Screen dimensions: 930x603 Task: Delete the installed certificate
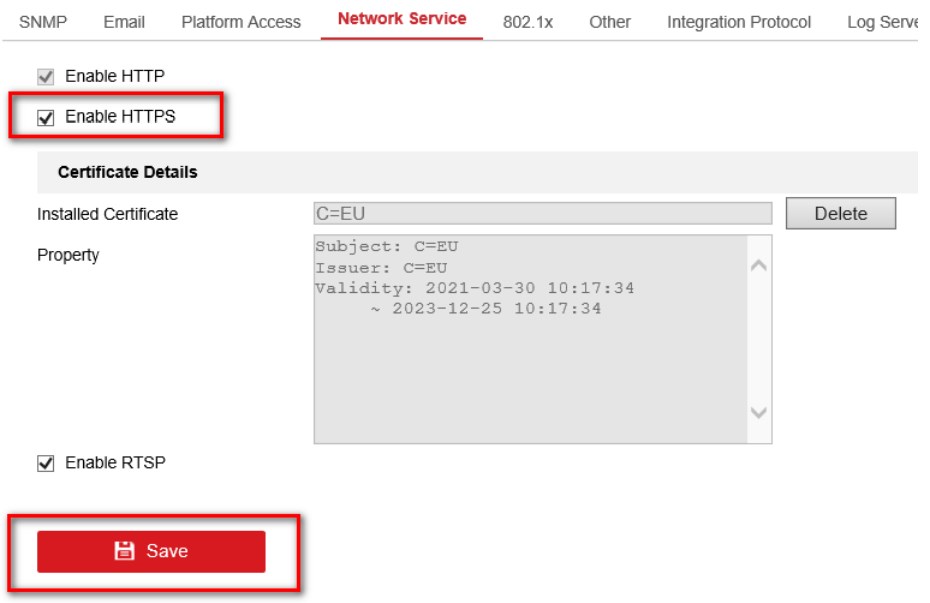840,213
